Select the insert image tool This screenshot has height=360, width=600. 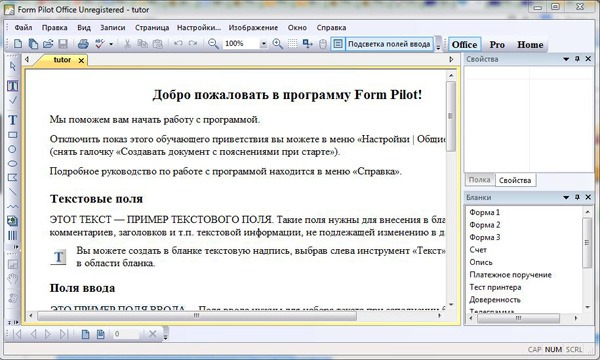click(x=13, y=221)
